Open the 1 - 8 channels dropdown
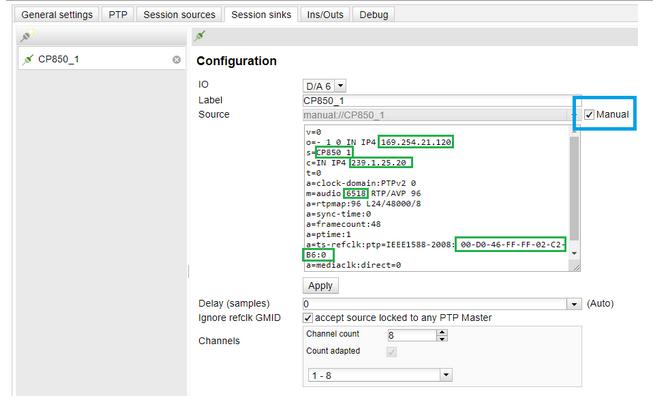Image resolution: width=653 pixels, height=407 pixels. [444, 375]
